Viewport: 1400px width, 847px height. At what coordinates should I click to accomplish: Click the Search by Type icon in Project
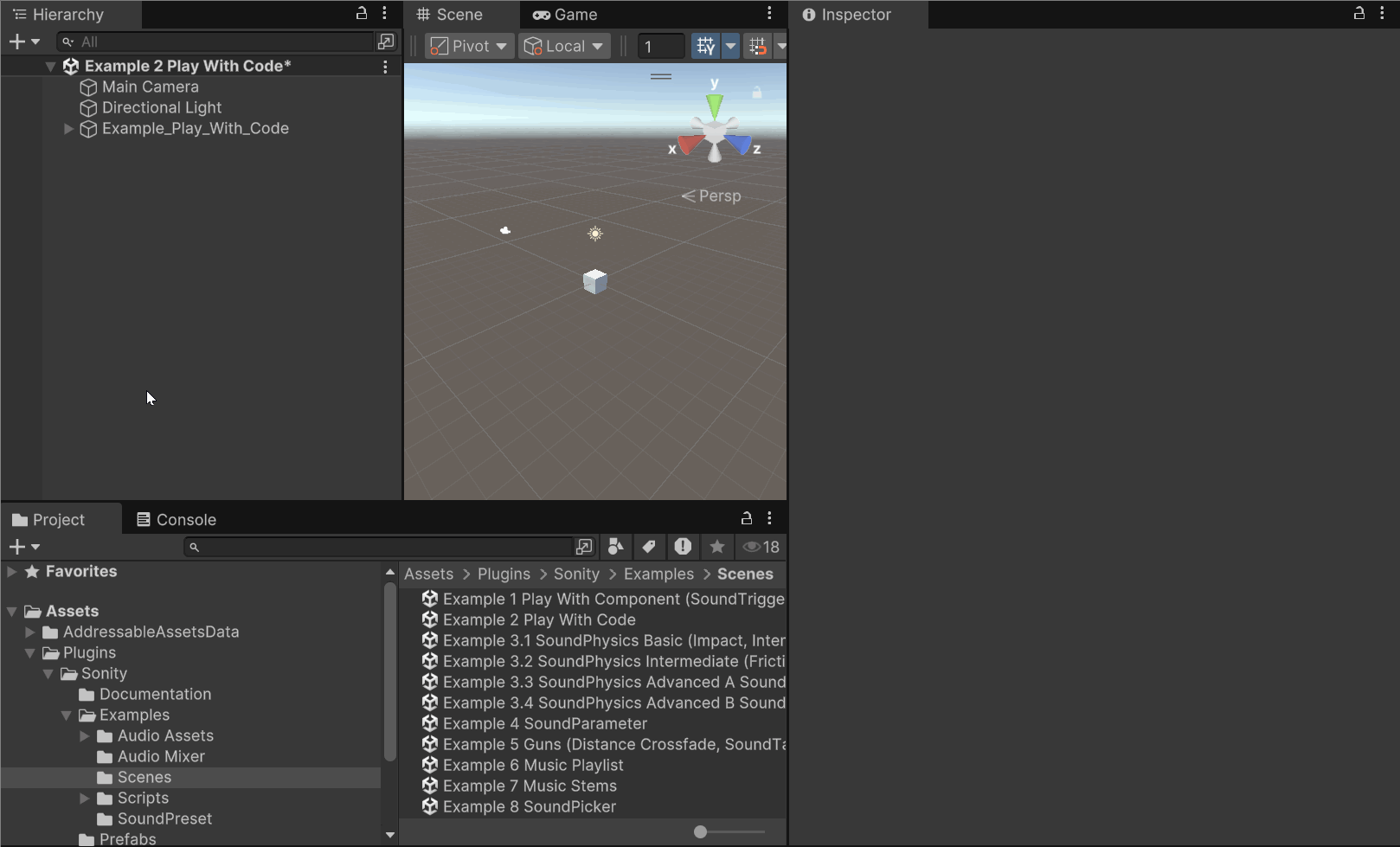615,547
